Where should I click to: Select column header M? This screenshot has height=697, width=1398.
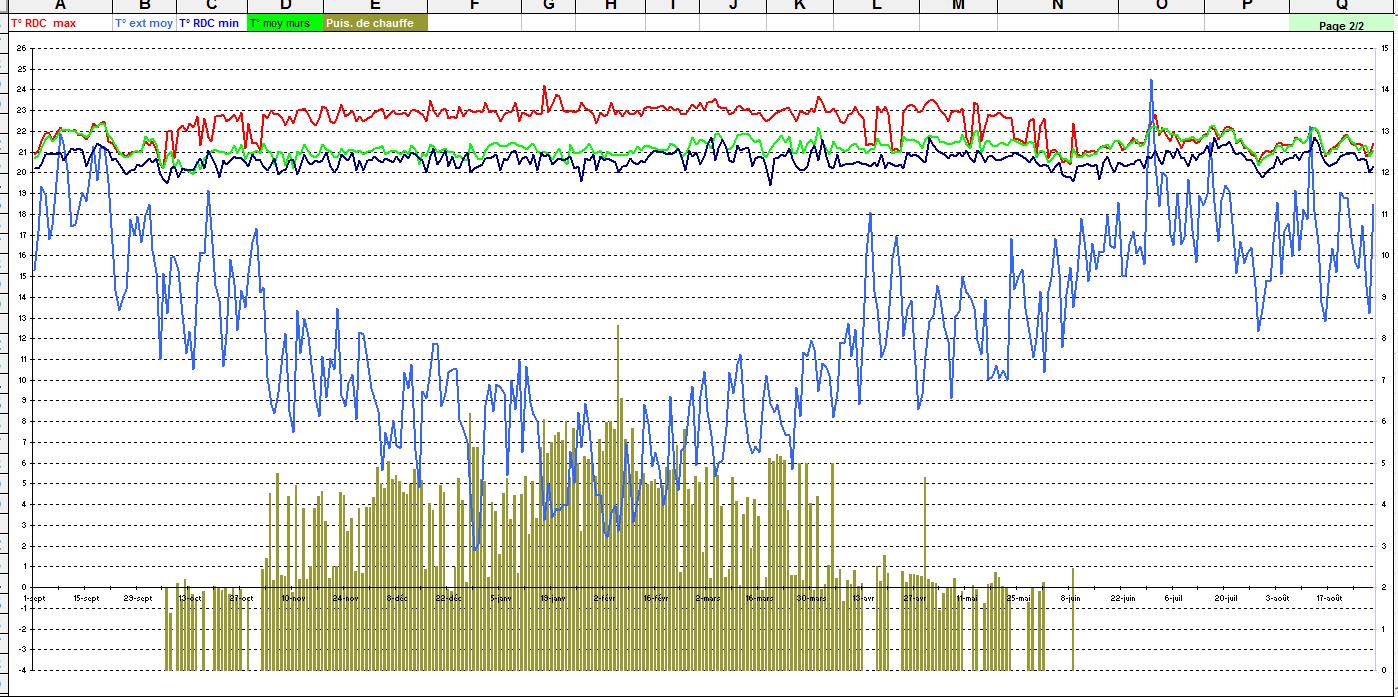click(x=958, y=5)
